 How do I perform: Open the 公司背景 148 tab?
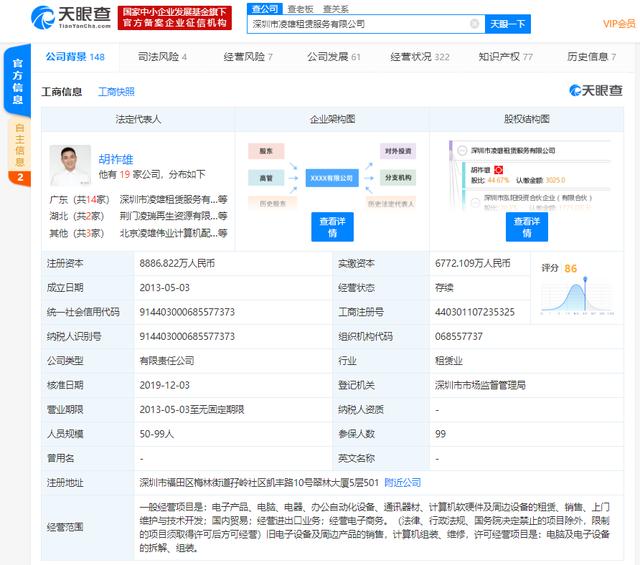tap(75, 57)
